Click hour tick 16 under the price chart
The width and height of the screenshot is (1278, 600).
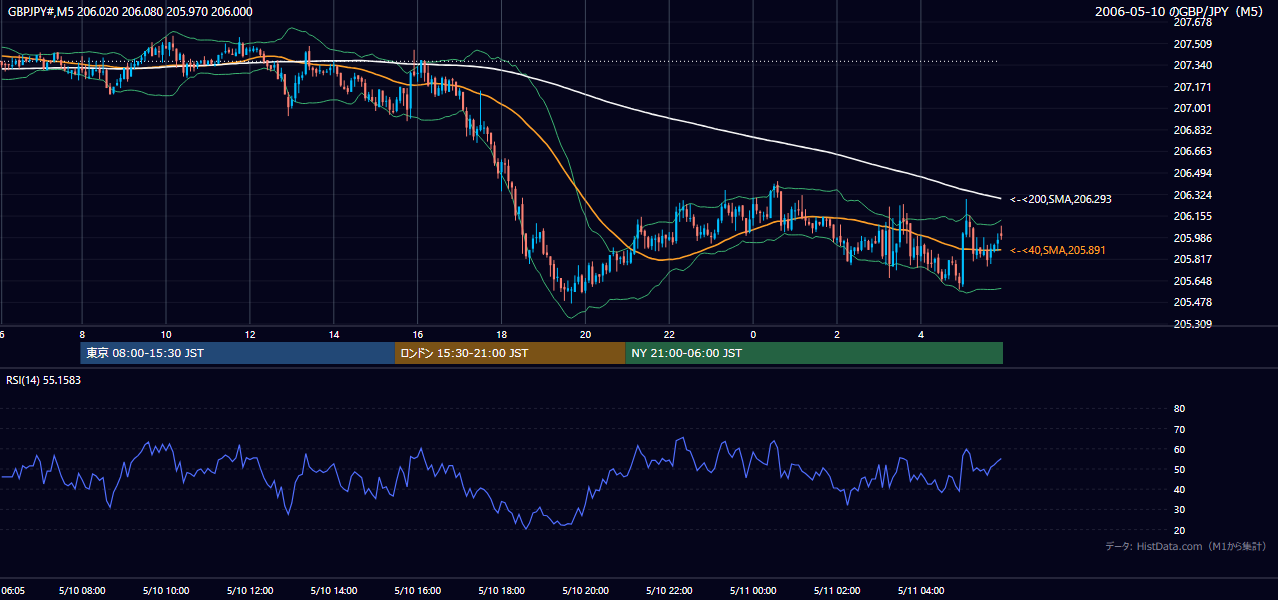coord(418,334)
